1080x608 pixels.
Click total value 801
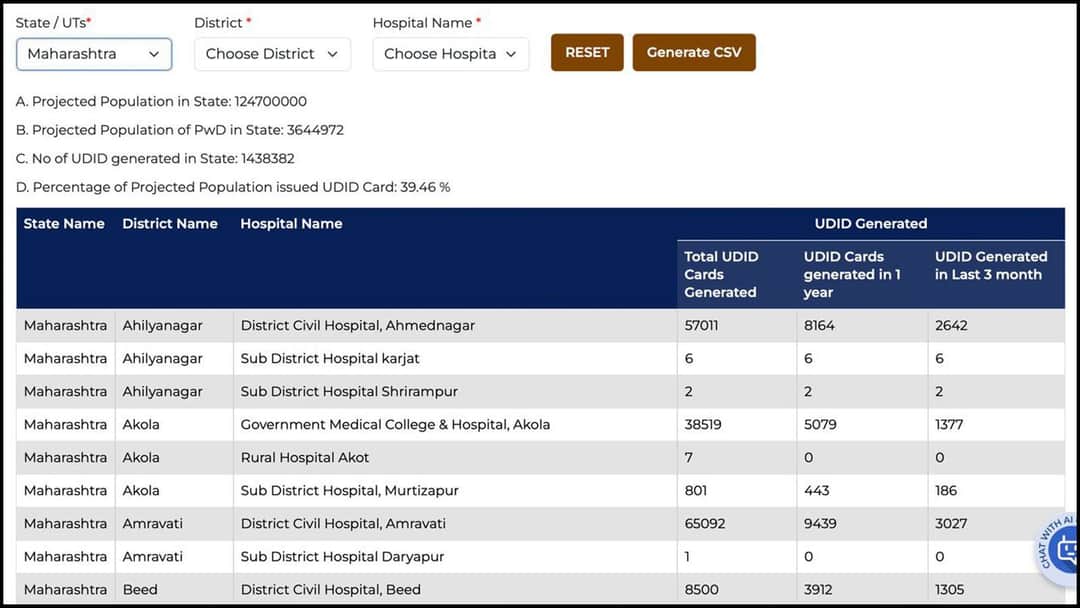click(x=696, y=491)
